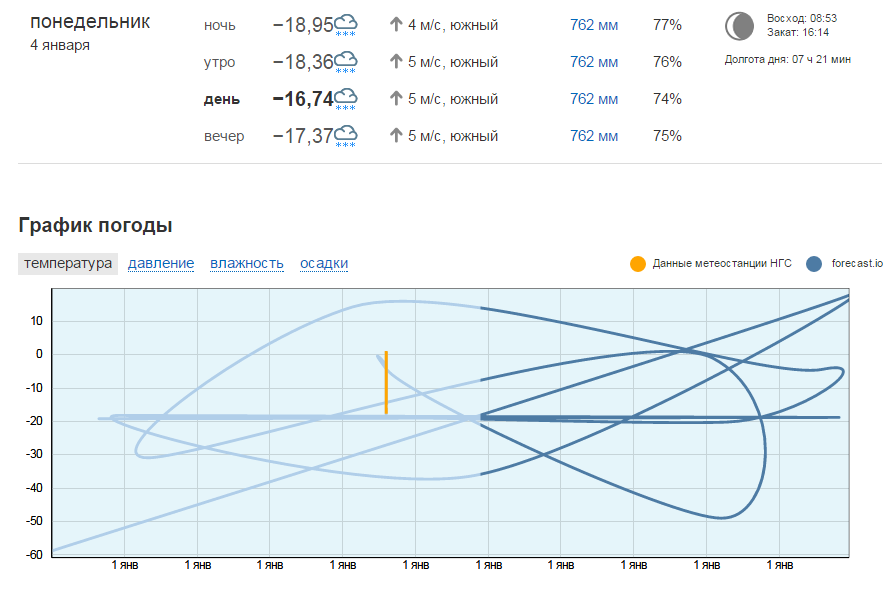Click the orange НГС weather station legend dot

pyautogui.click(x=638, y=264)
